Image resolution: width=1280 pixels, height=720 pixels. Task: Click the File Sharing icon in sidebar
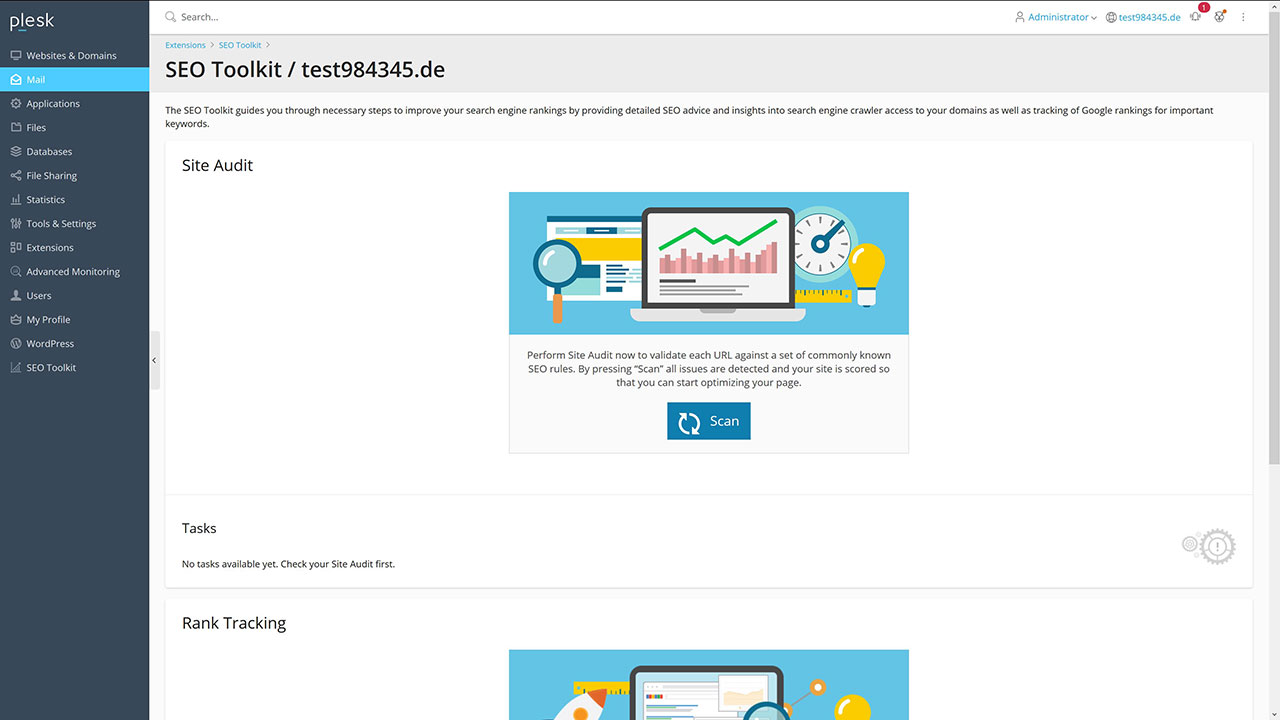click(x=16, y=176)
